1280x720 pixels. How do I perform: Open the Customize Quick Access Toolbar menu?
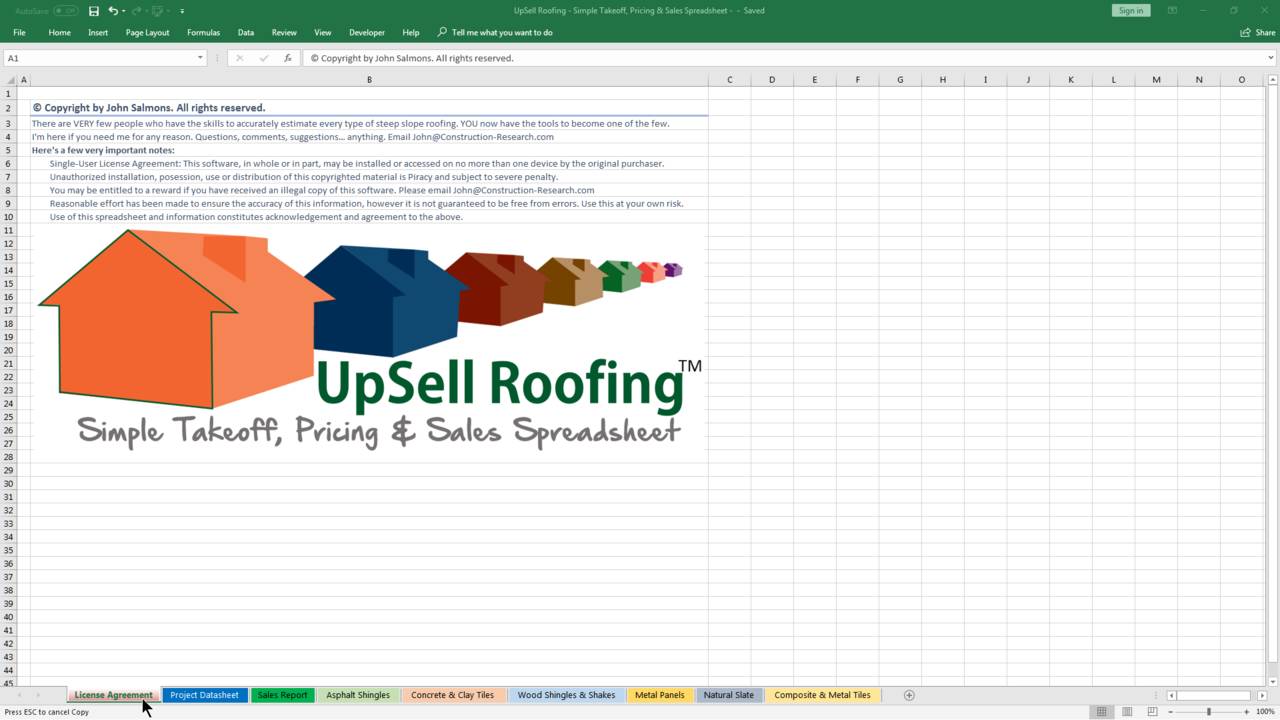(x=182, y=10)
